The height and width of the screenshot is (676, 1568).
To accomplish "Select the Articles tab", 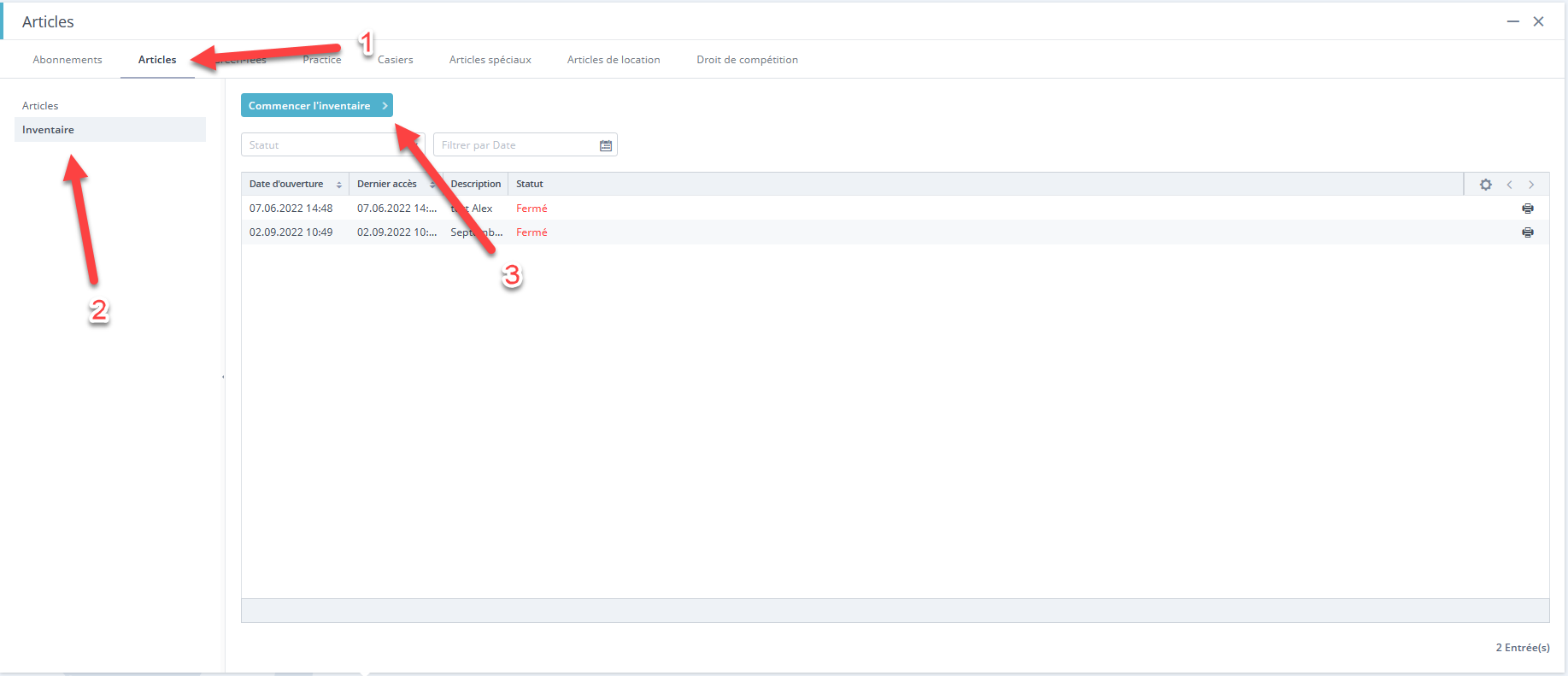I will [157, 60].
